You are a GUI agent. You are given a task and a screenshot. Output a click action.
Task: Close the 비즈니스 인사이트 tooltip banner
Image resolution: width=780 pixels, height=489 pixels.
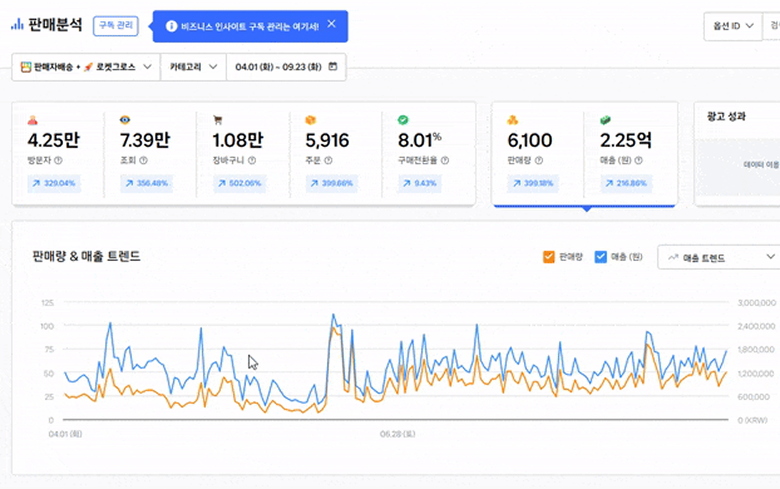tap(331, 24)
